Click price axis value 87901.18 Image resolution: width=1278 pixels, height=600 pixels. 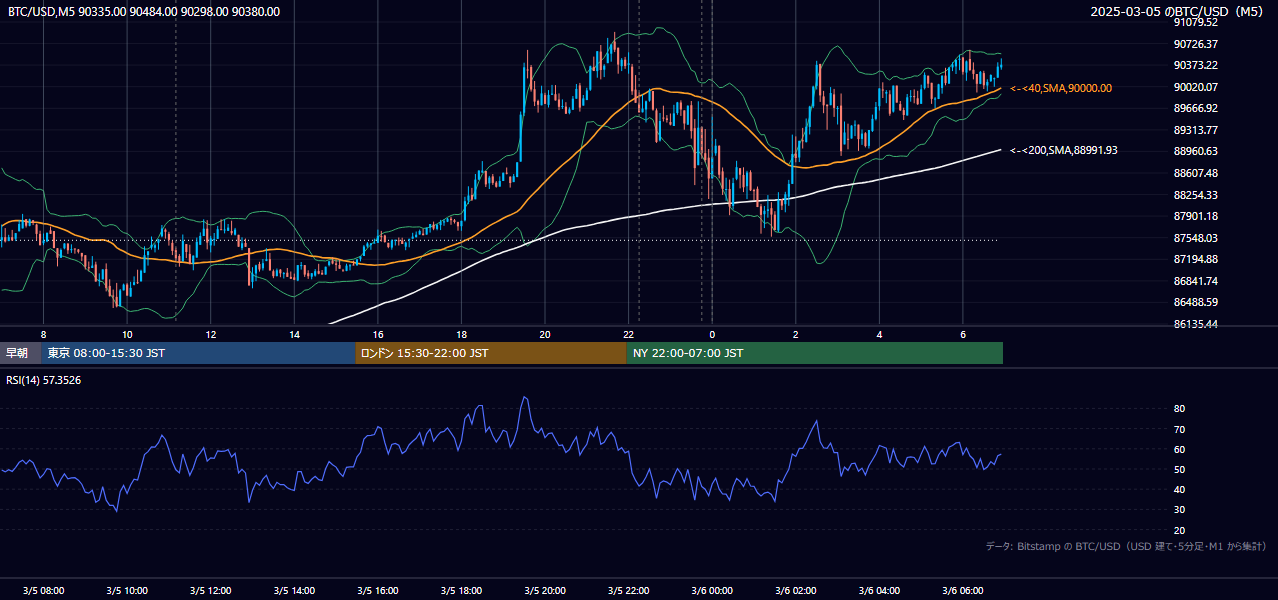tap(1195, 216)
